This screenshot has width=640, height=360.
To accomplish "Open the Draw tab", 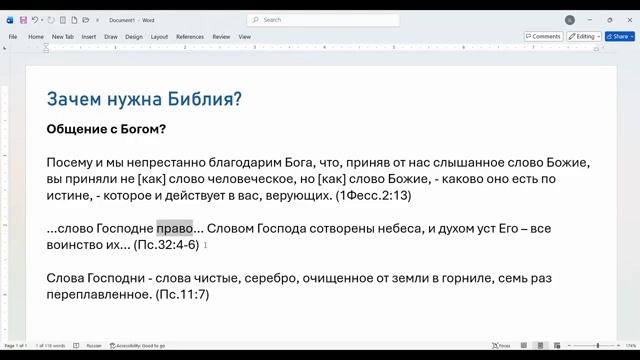I will [111, 37].
